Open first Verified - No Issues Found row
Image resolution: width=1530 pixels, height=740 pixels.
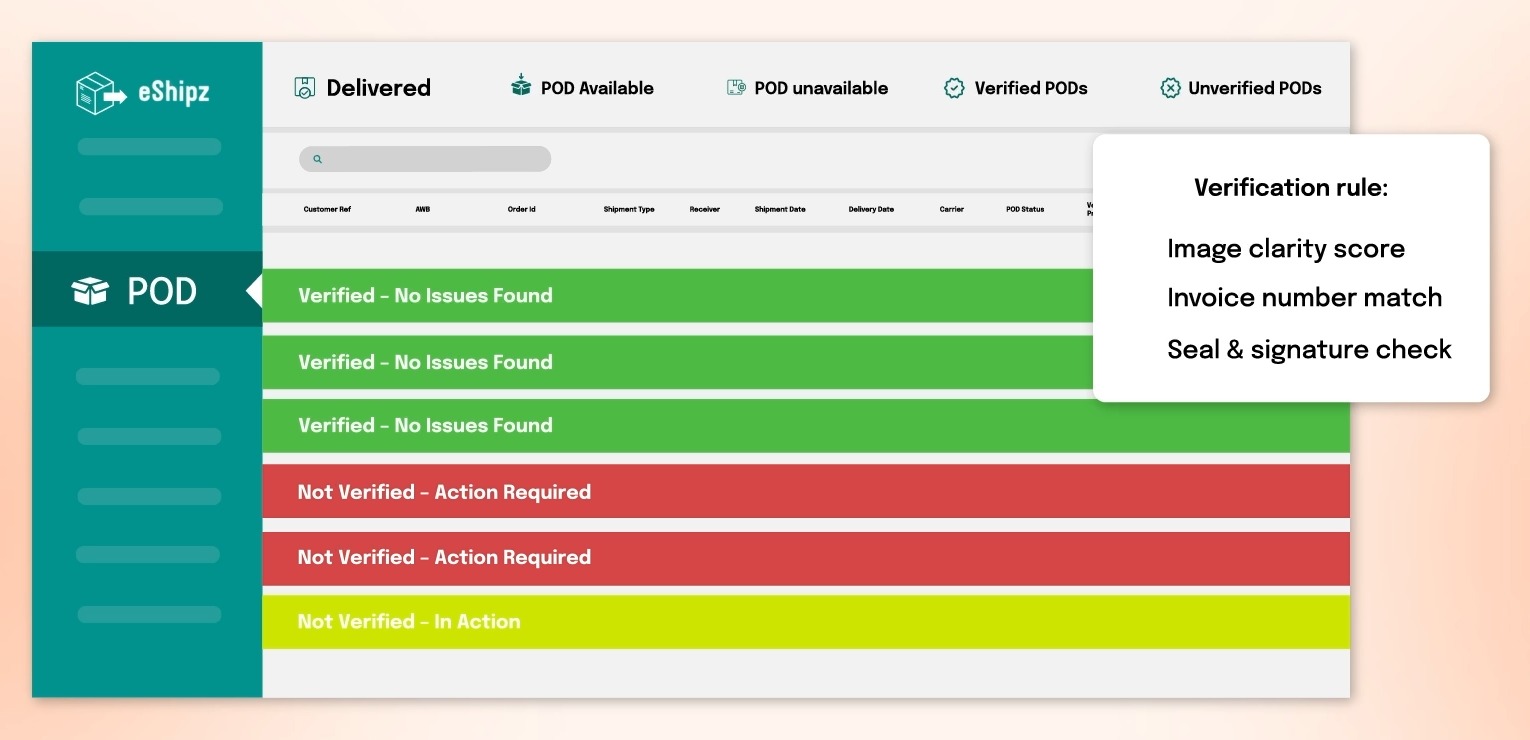[x=425, y=296]
